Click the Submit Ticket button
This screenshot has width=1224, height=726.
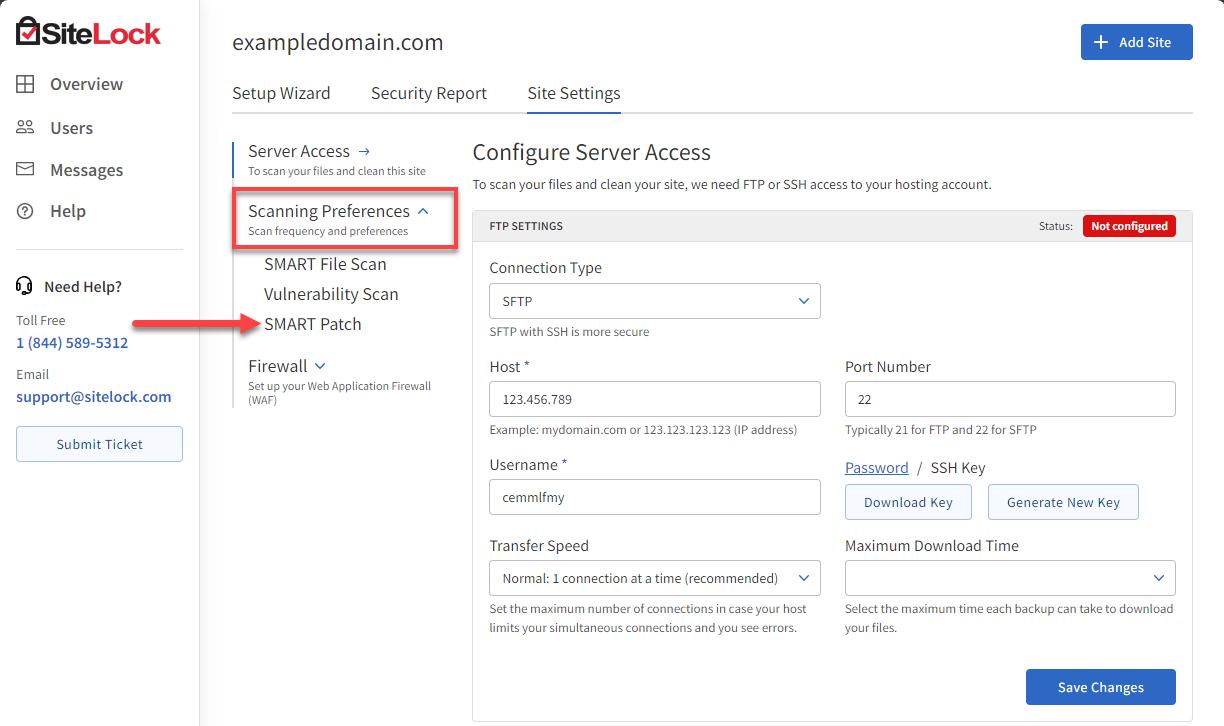[99, 444]
